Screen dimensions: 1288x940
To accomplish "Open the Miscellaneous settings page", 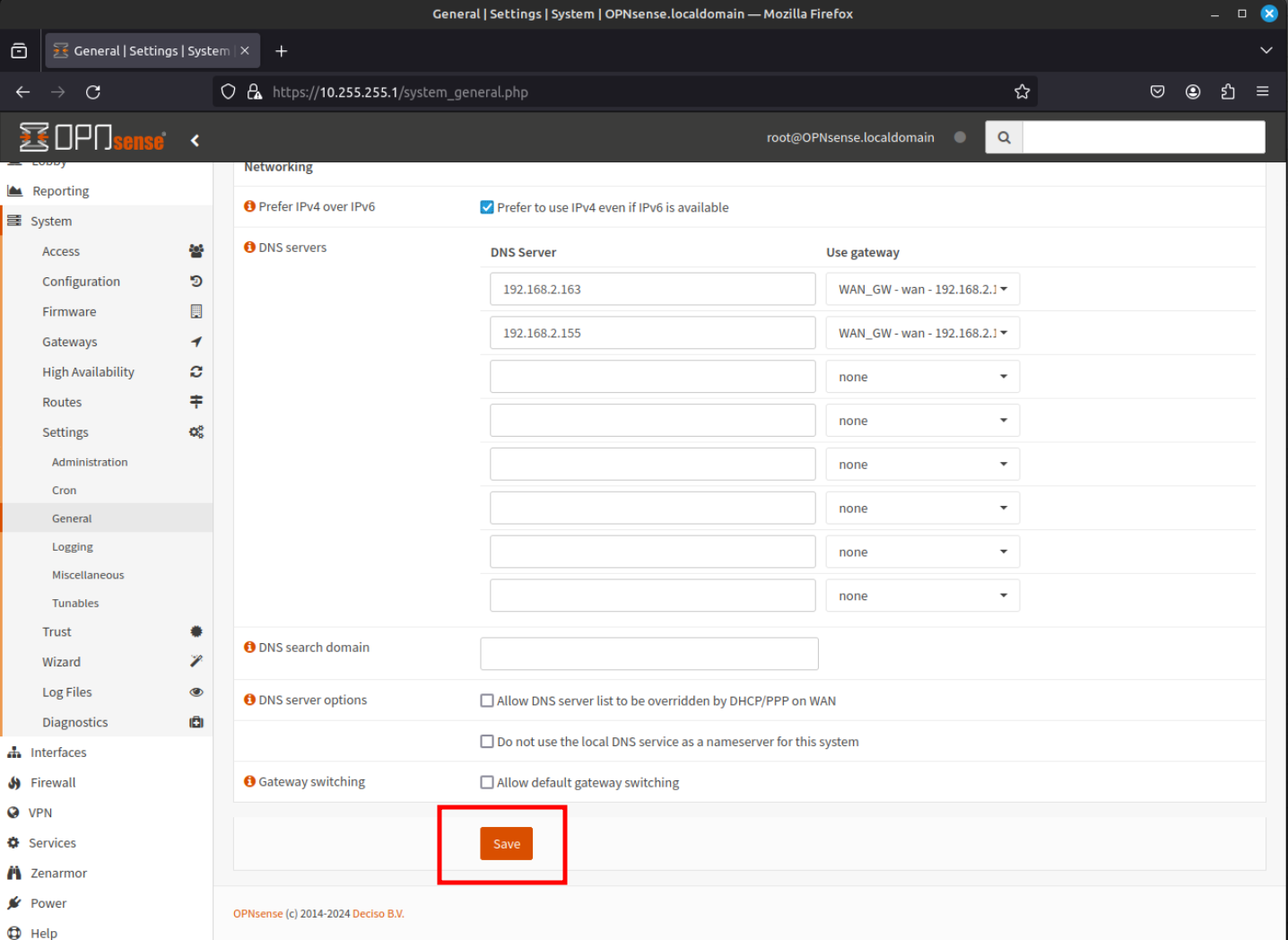I will point(88,575).
